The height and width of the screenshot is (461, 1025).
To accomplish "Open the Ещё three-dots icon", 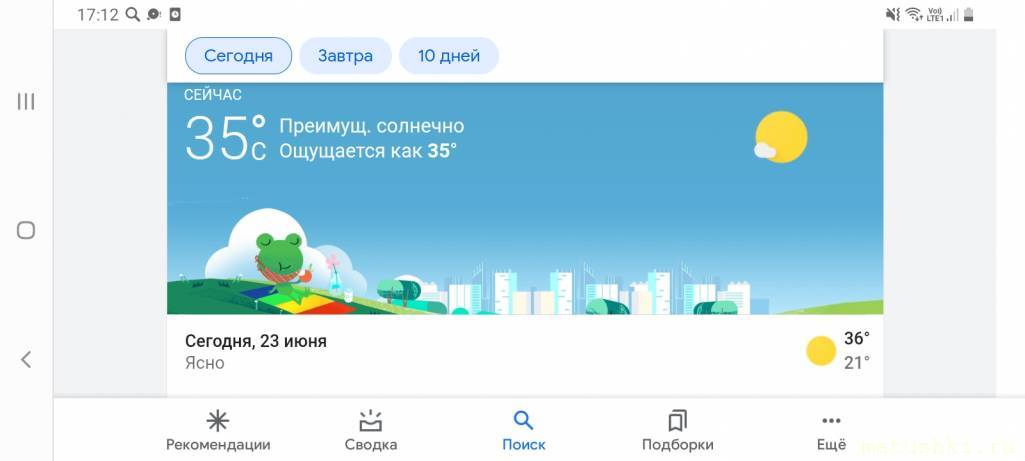I will pyautogui.click(x=831, y=421).
